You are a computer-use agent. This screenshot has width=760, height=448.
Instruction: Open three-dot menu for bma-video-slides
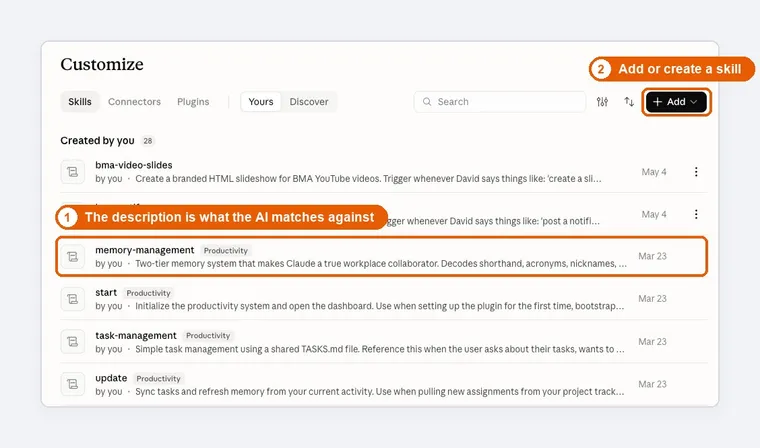click(x=696, y=172)
